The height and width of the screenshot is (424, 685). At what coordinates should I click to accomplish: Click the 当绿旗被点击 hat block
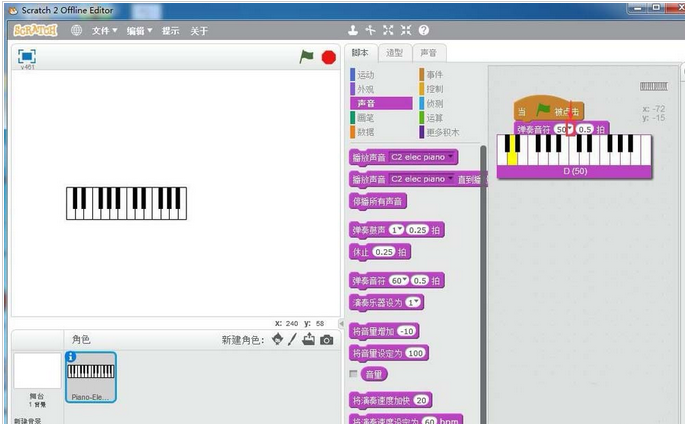[x=549, y=109]
